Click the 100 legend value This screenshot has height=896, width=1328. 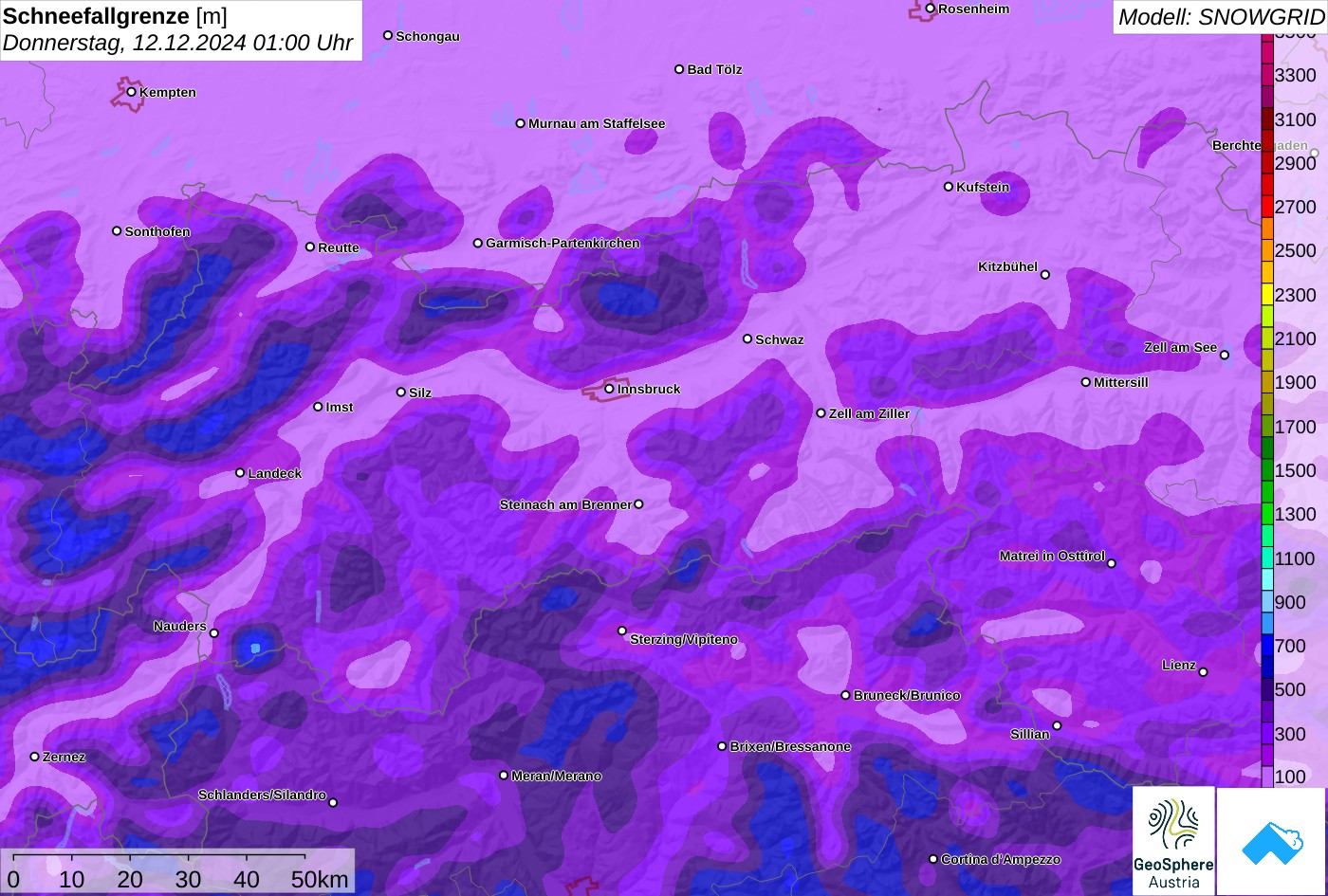(1290, 777)
